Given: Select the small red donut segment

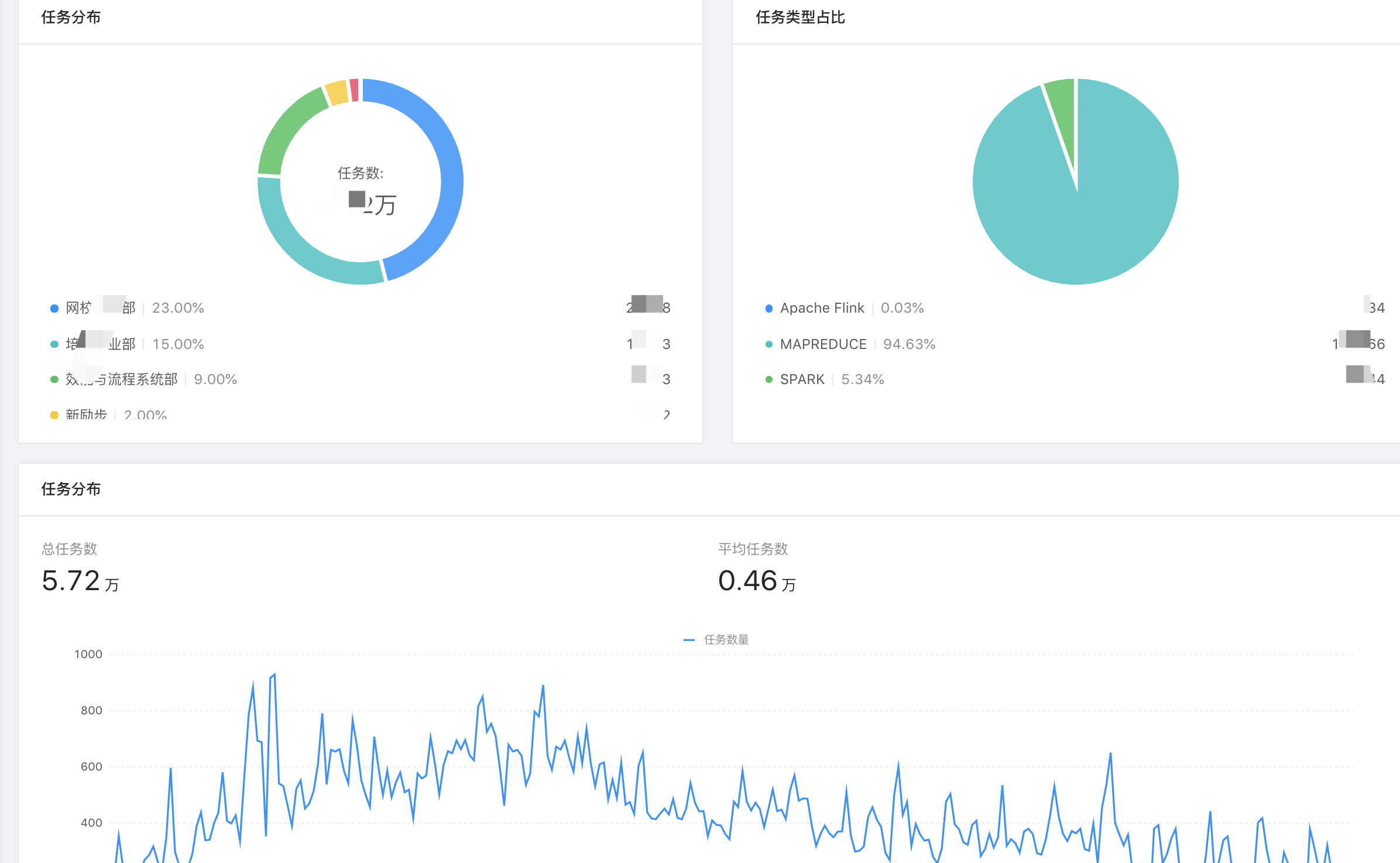Looking at the screenshot, I should (354, 90).
